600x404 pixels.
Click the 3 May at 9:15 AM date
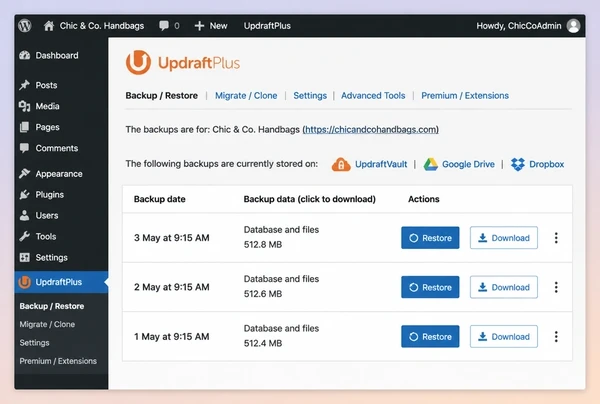point(171,238)
